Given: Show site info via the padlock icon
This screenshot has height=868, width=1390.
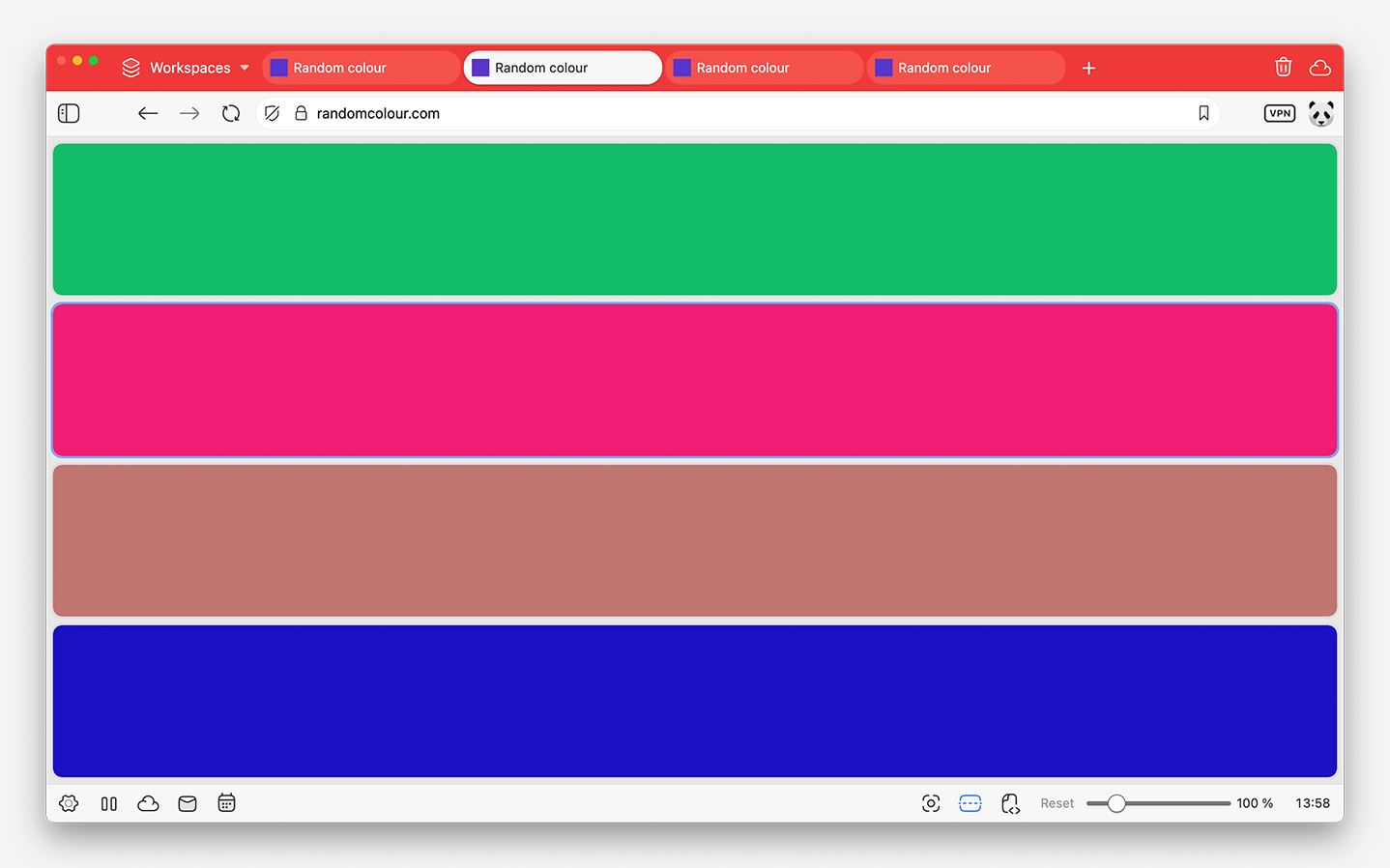Looking at the screenshot, I should click(301, 113).
